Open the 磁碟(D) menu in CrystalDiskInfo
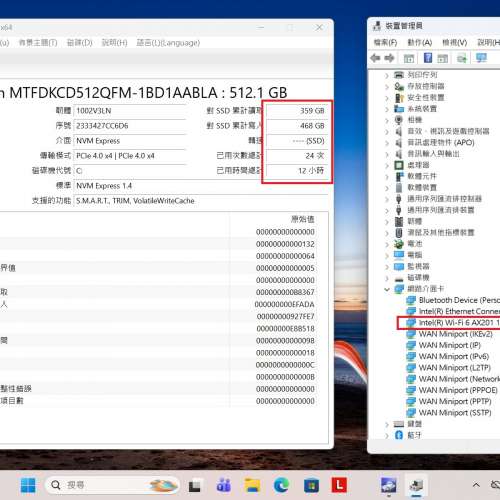Viewport: 500px width, 500px height. pyautogui.click(x=79, y=43)
